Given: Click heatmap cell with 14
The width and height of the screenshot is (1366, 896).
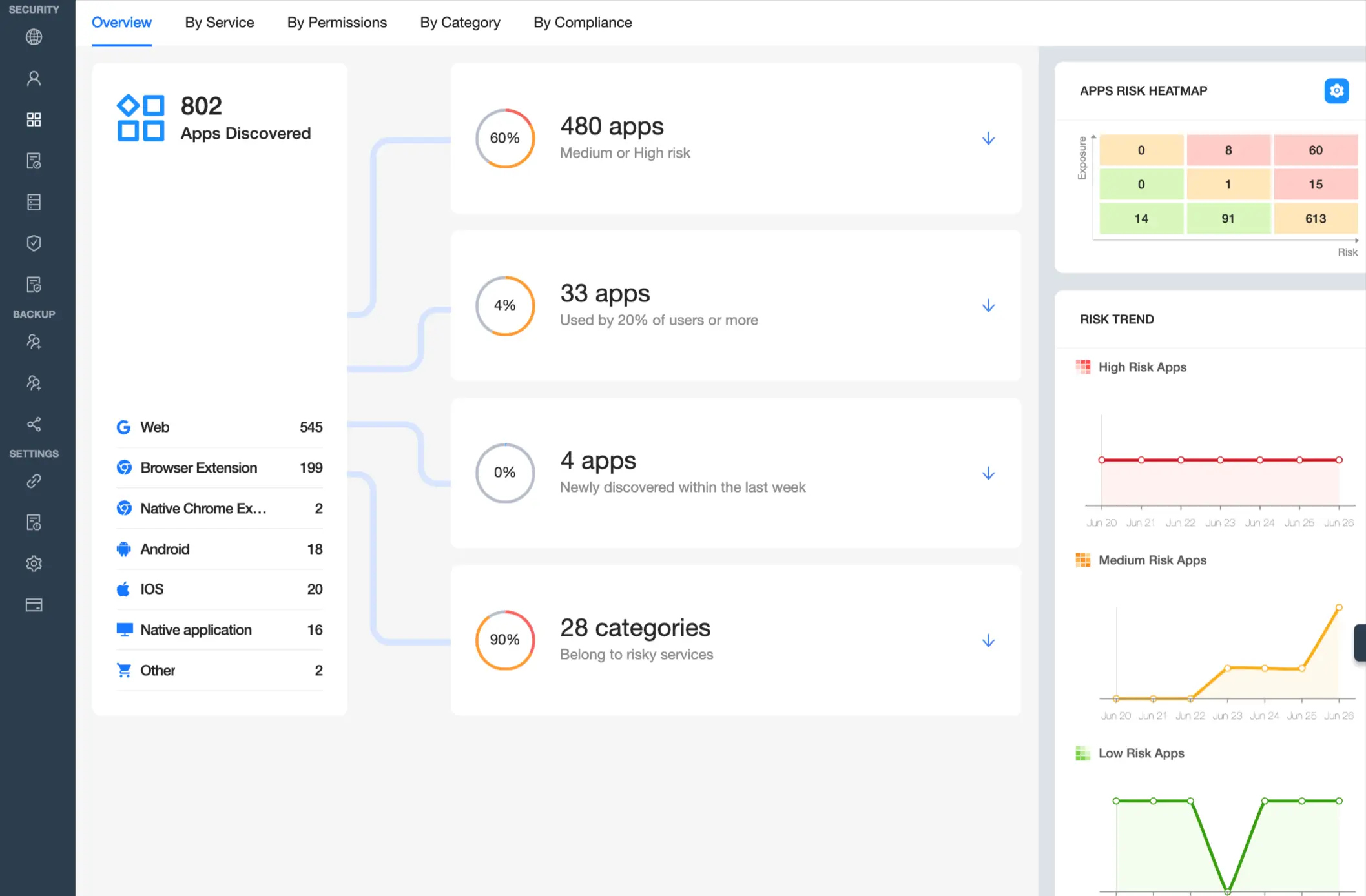Looking at the screenshot, I should pos(1141,219).
